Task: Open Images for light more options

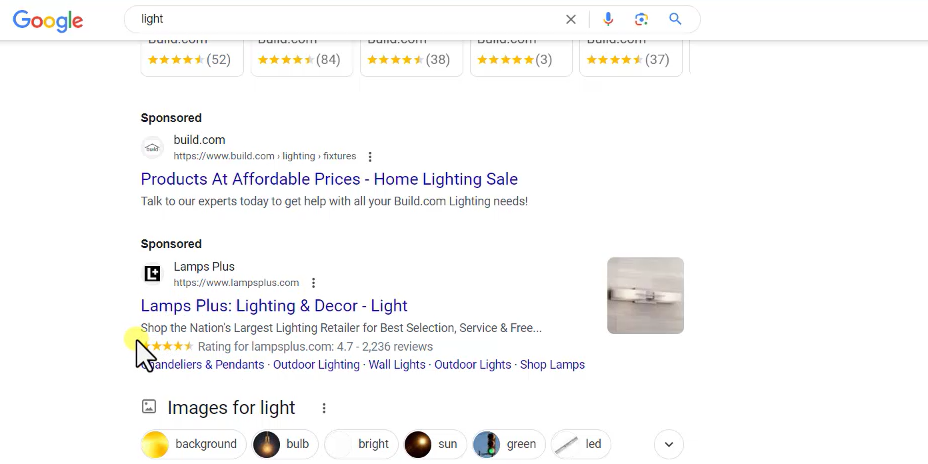Action: (x=323, y=408)
